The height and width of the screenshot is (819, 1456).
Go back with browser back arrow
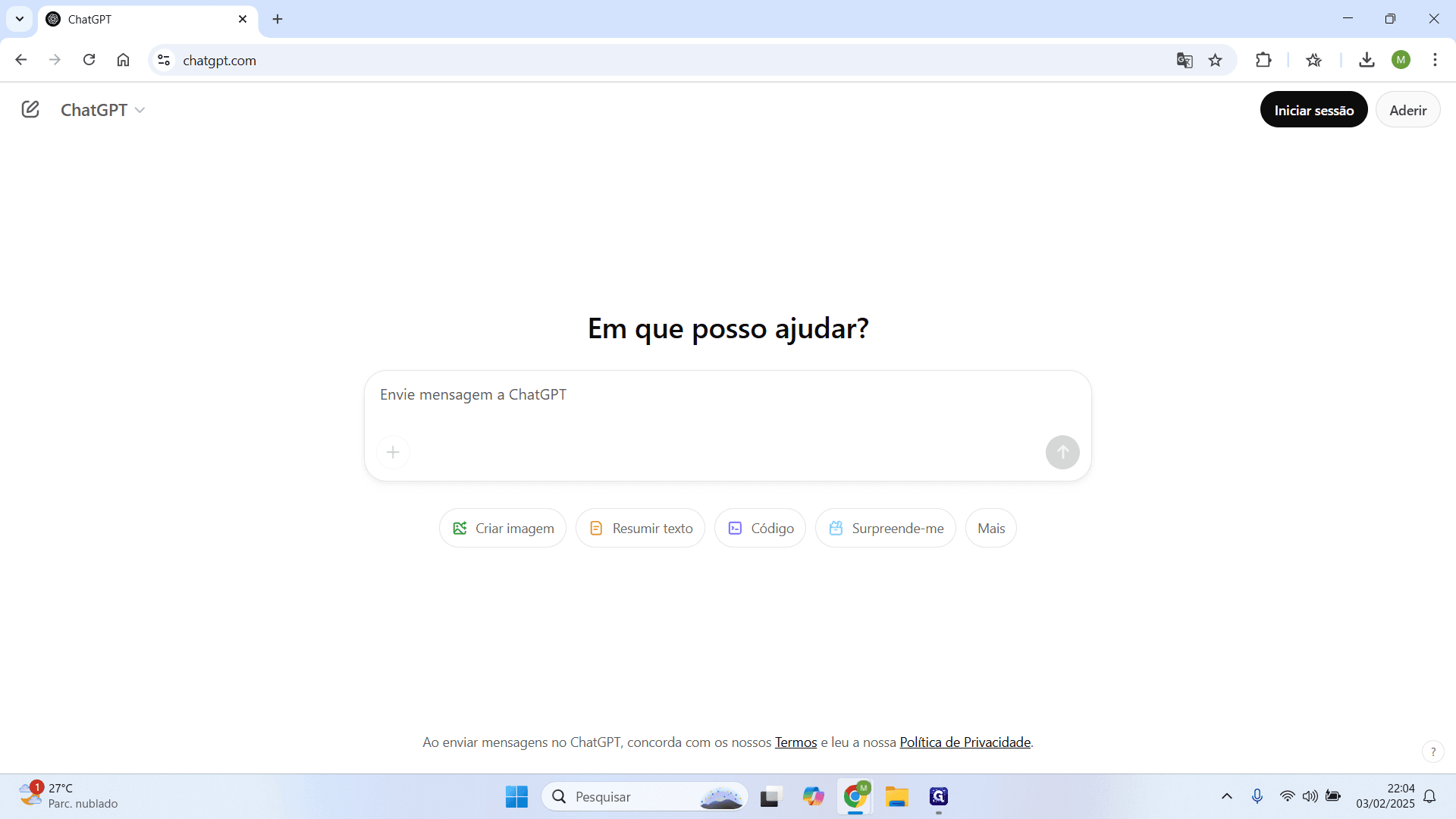coord(21,60)
